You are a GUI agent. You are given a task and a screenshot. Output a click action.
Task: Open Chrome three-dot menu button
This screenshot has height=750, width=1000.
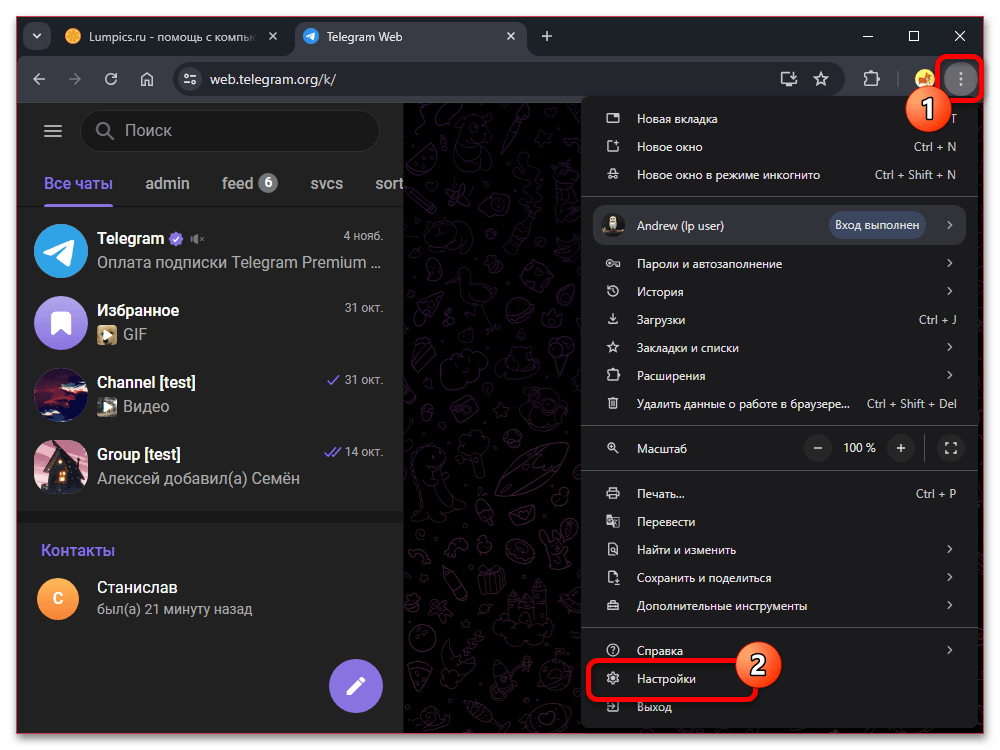[960, 79]
